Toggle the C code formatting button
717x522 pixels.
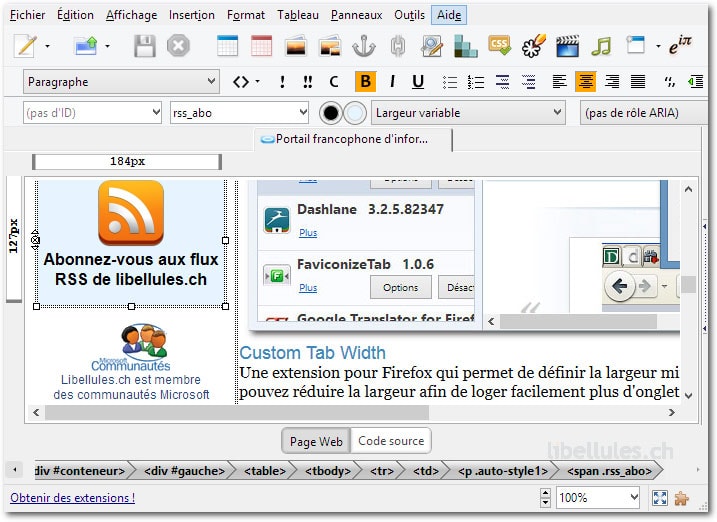point(334,82)
